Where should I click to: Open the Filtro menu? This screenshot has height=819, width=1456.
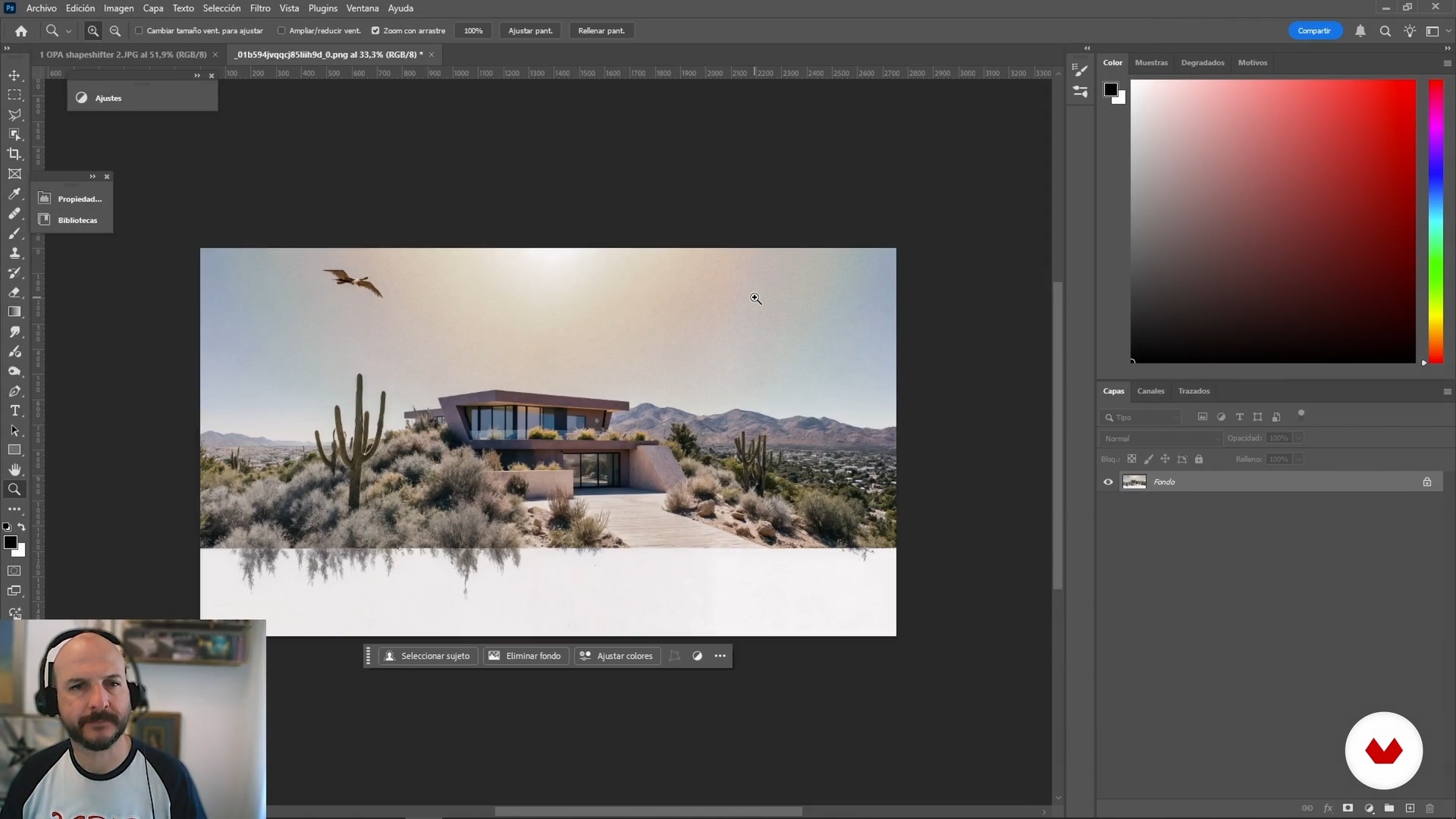[260, 8]
